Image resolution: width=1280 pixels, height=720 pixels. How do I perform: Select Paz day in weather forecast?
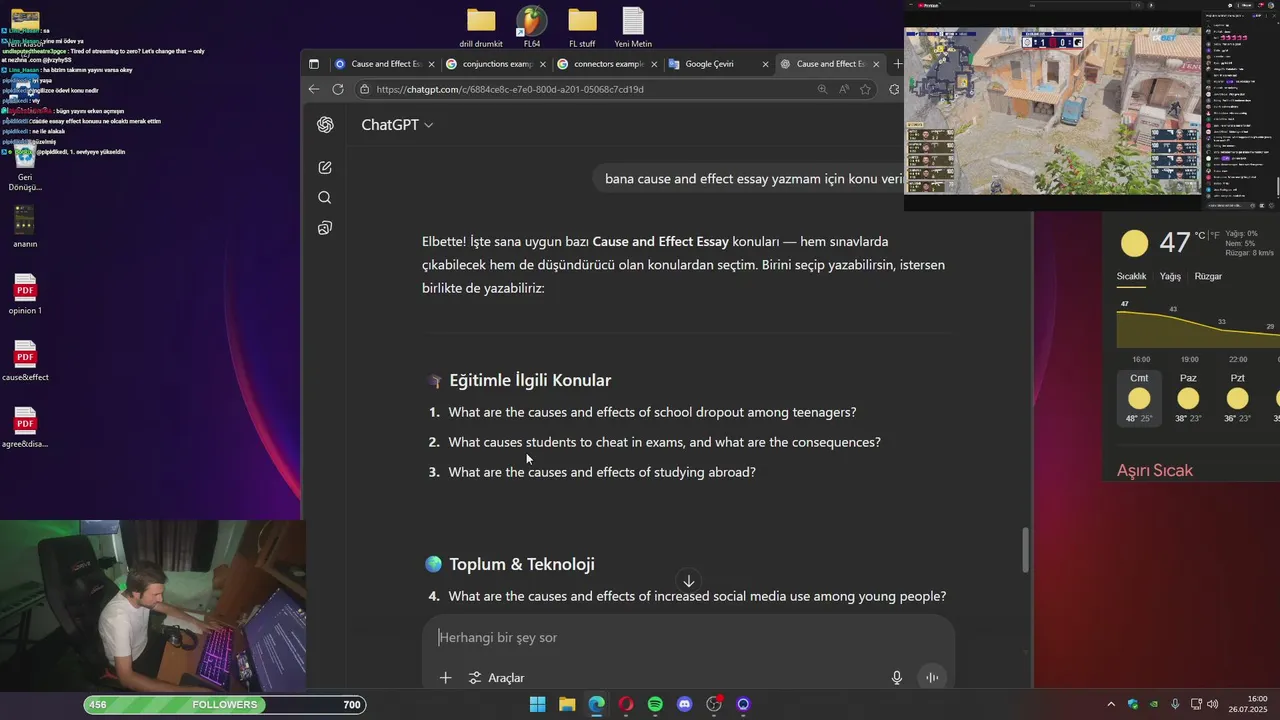pyautogui.click(x=1188, y=397)
